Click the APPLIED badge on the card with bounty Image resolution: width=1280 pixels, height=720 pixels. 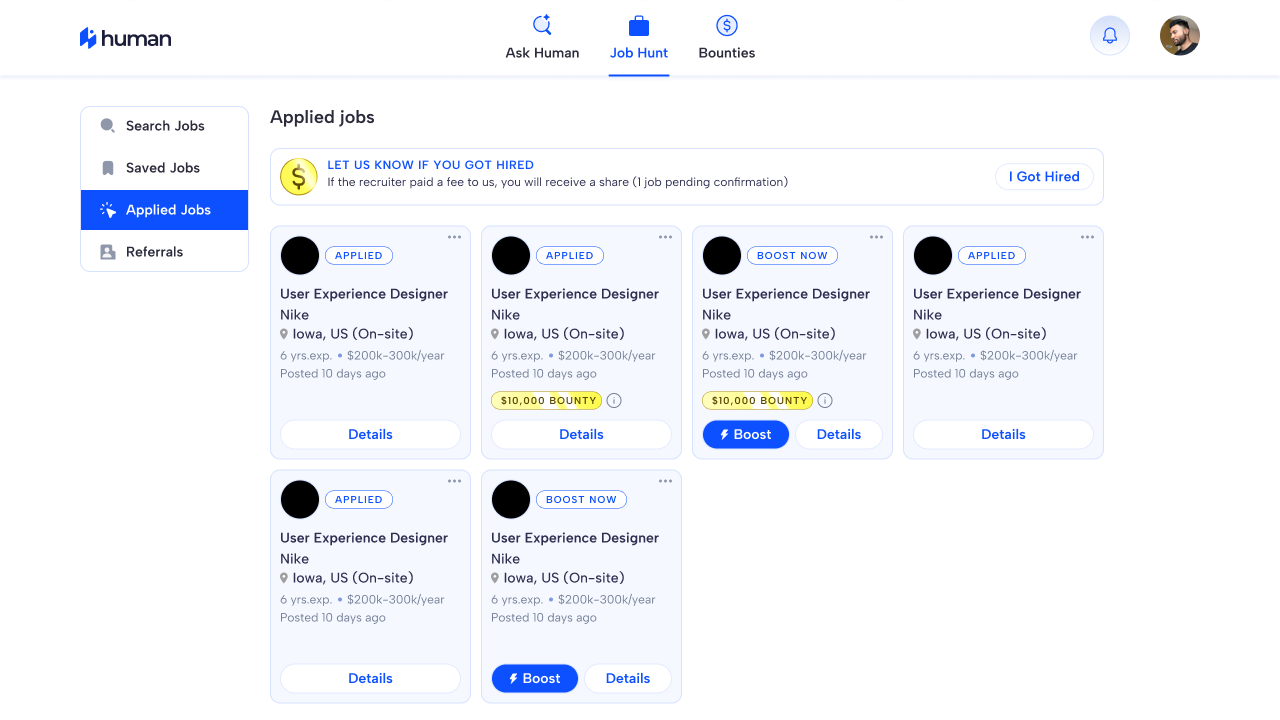570,256
